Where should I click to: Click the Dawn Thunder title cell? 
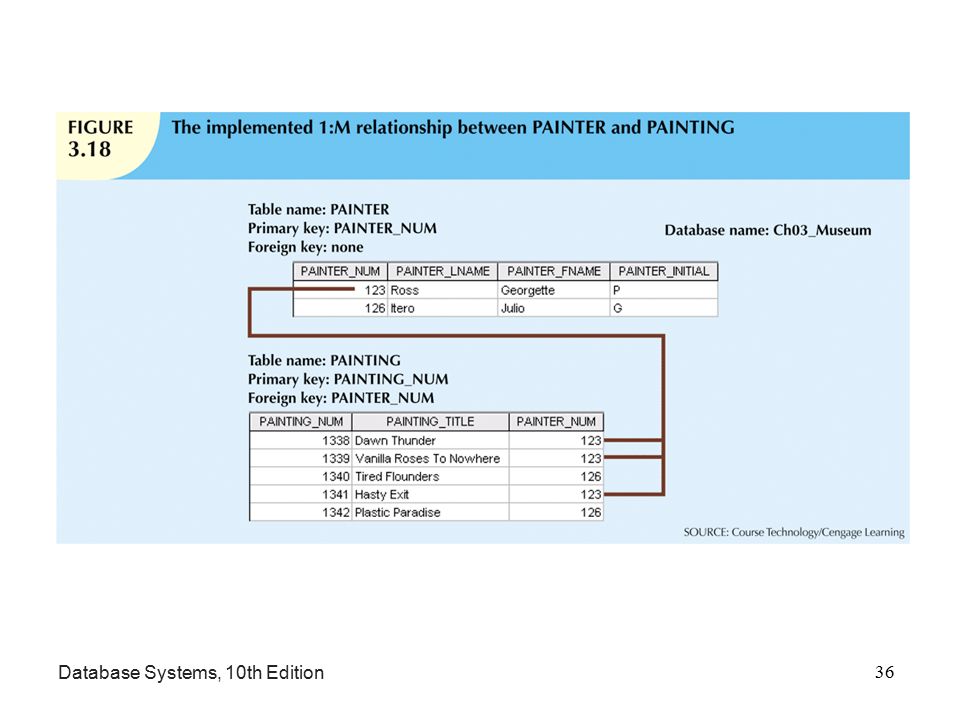coord(430,441)
